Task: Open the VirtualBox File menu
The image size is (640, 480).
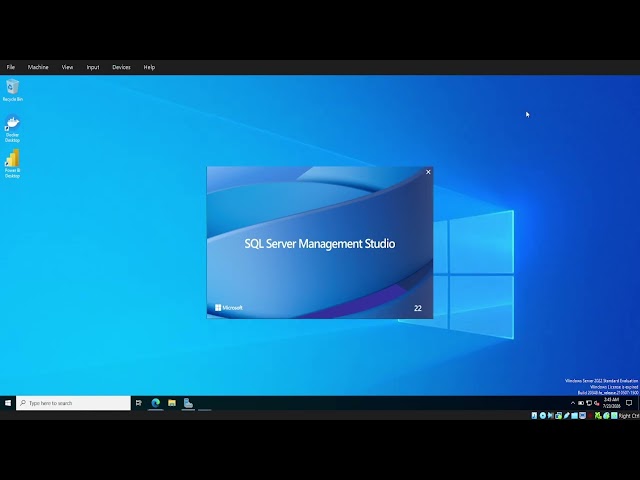Action: [11, 67]
